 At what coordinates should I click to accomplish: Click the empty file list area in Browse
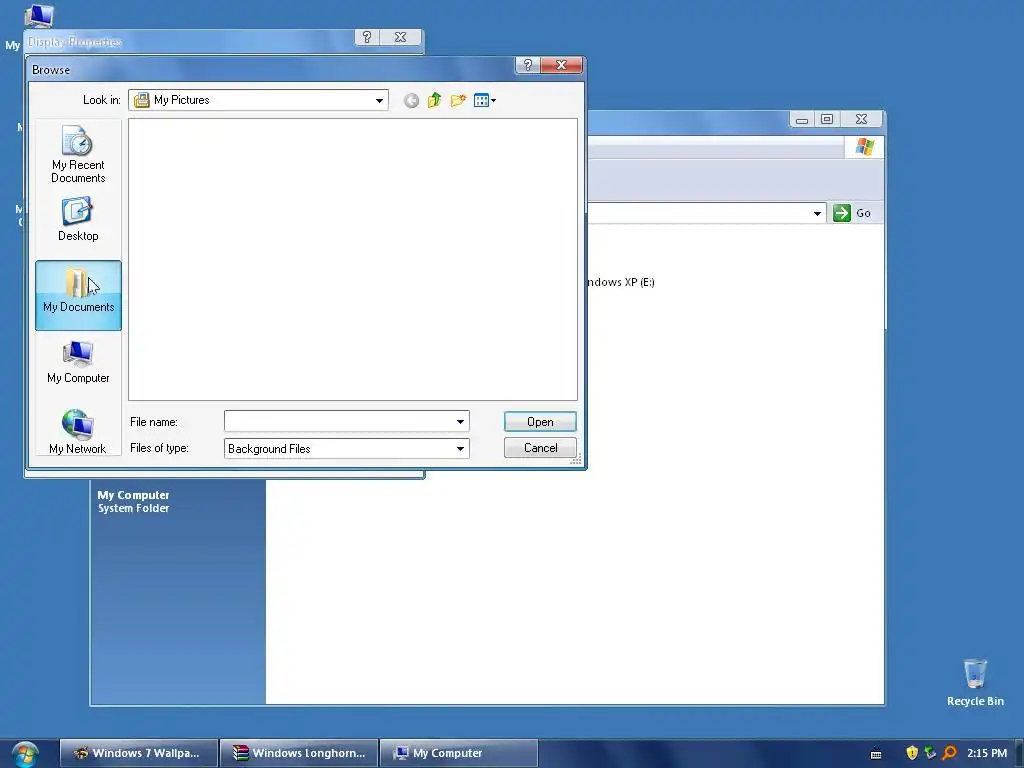click(x=353, y=259)
